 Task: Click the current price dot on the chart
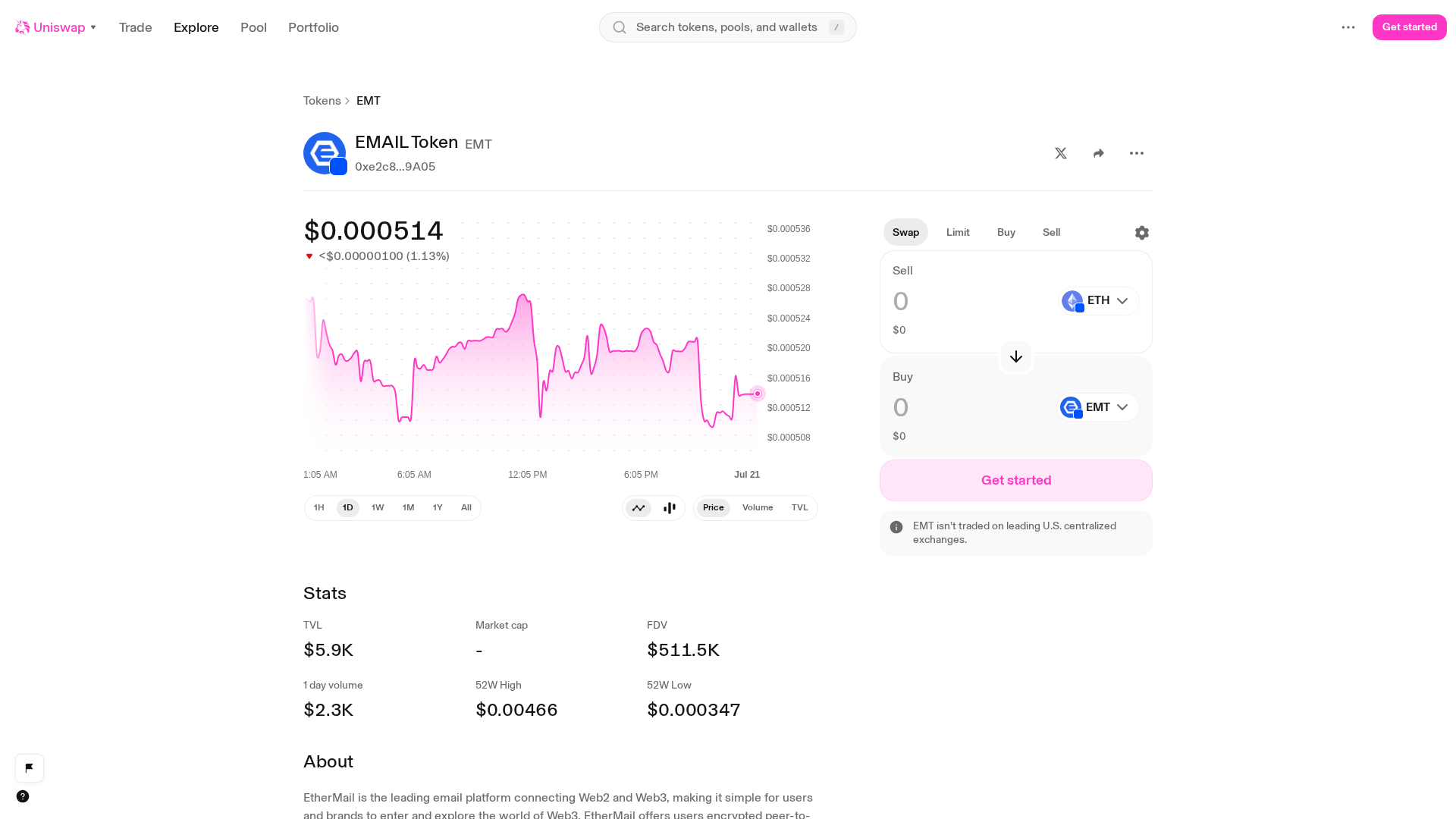pos(758,394)
